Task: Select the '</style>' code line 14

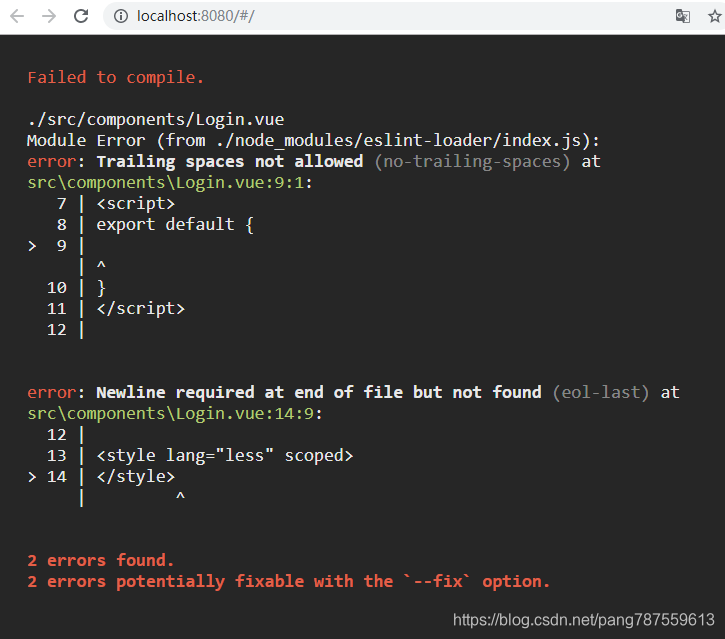Action: tap(135, 476)
